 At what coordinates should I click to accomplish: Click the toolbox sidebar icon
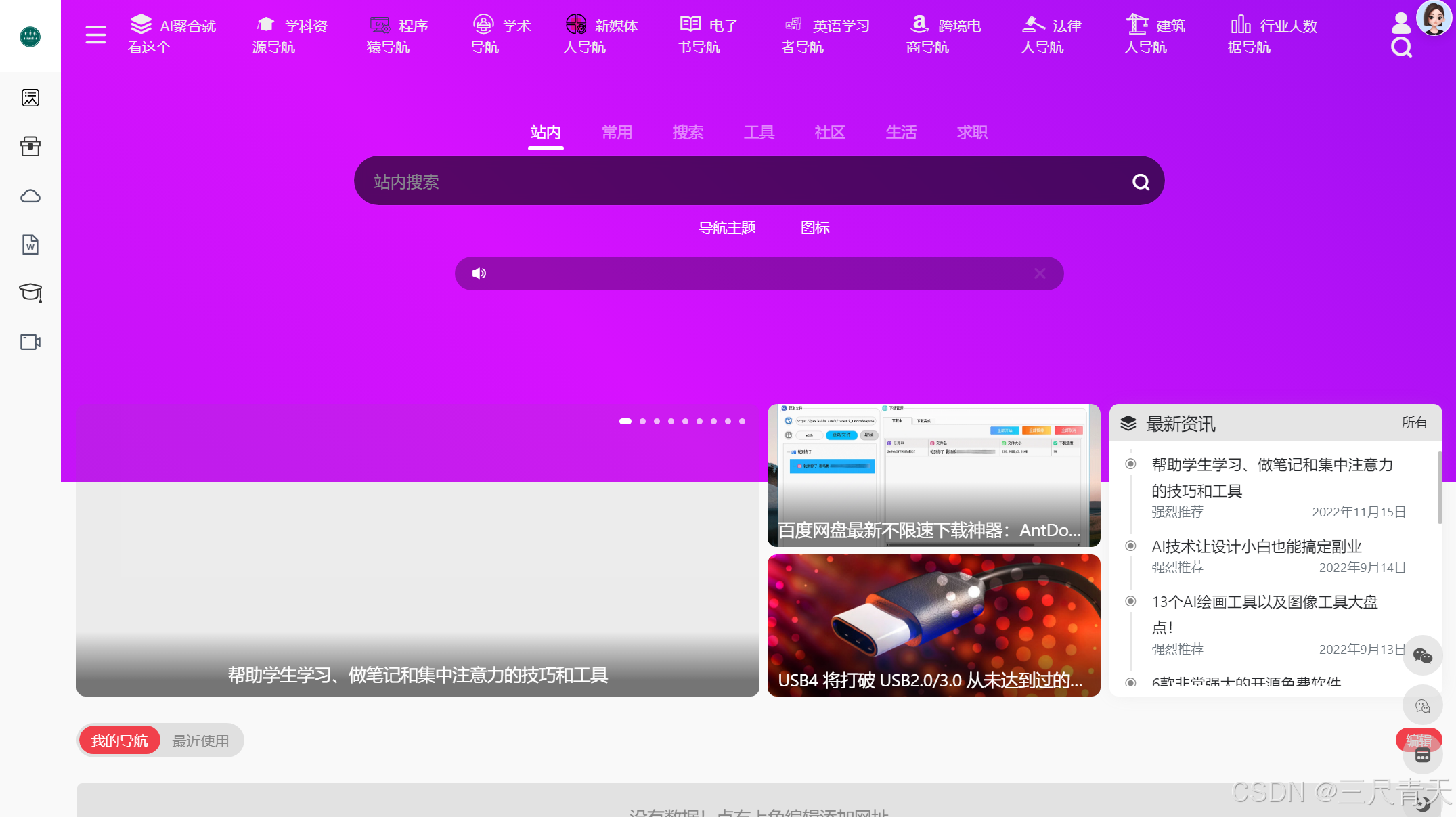click(x=30, y=146)
